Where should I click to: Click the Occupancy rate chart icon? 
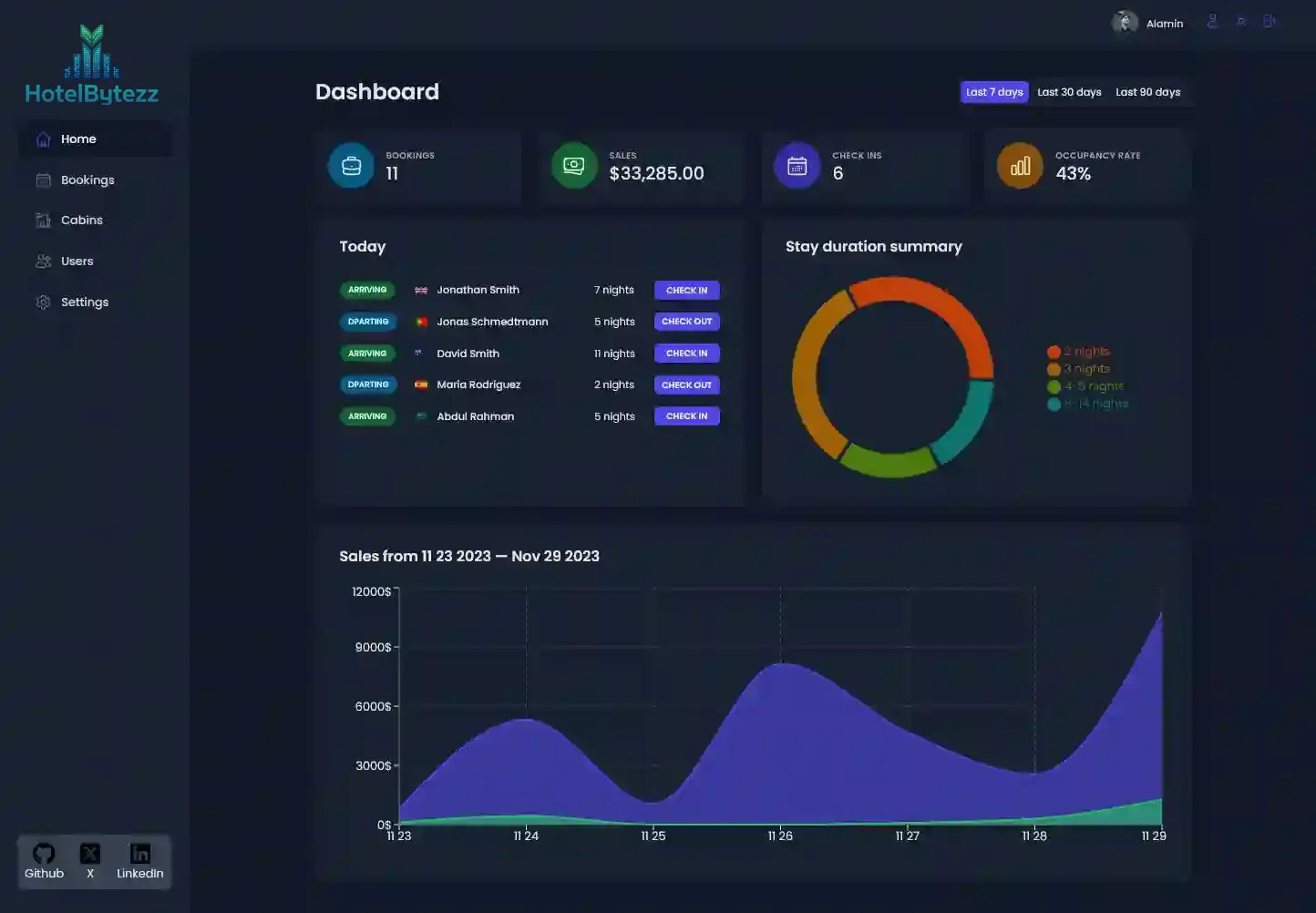point(1020,166)
